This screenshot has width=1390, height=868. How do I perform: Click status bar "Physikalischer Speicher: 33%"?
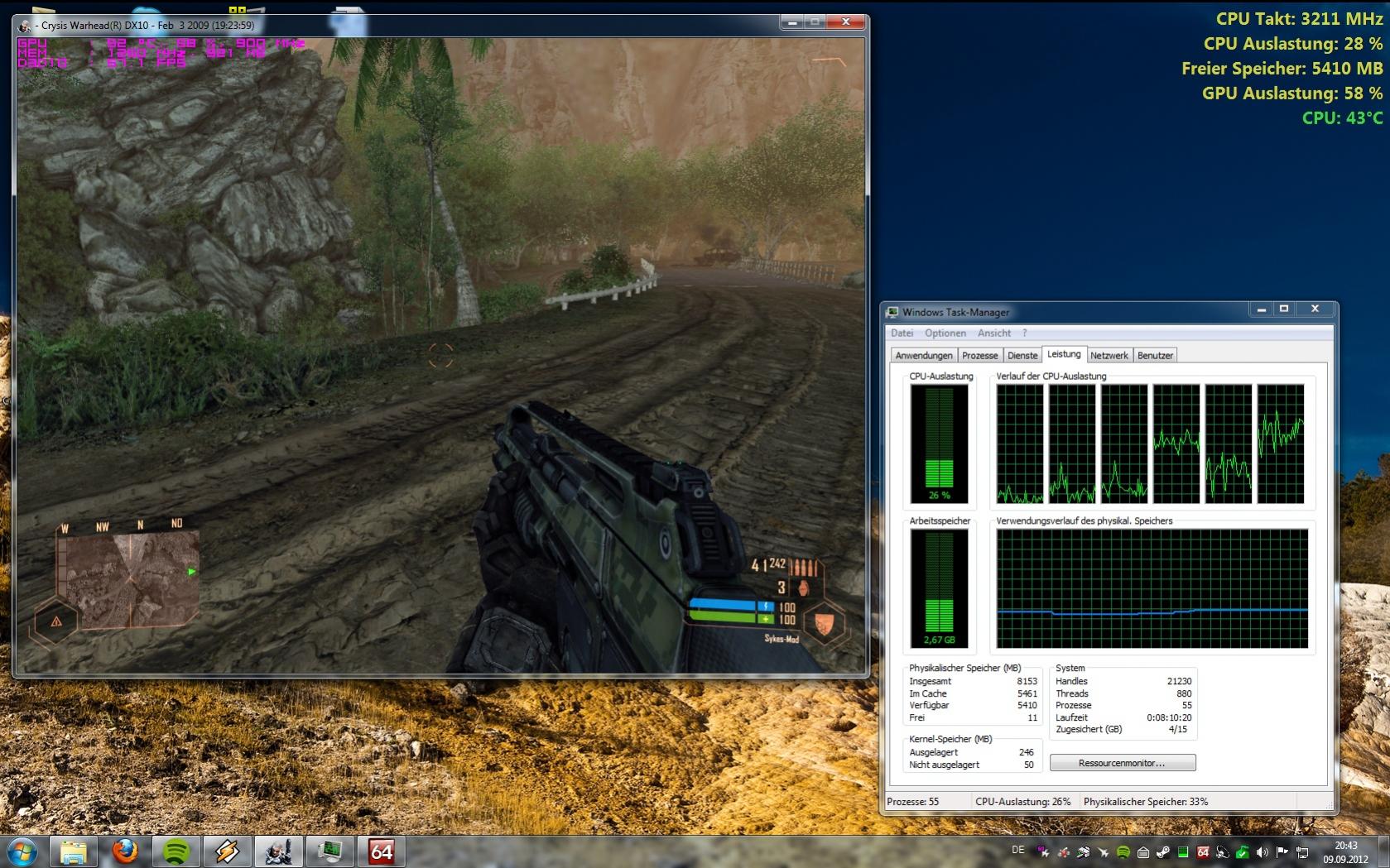[1146, 802]
